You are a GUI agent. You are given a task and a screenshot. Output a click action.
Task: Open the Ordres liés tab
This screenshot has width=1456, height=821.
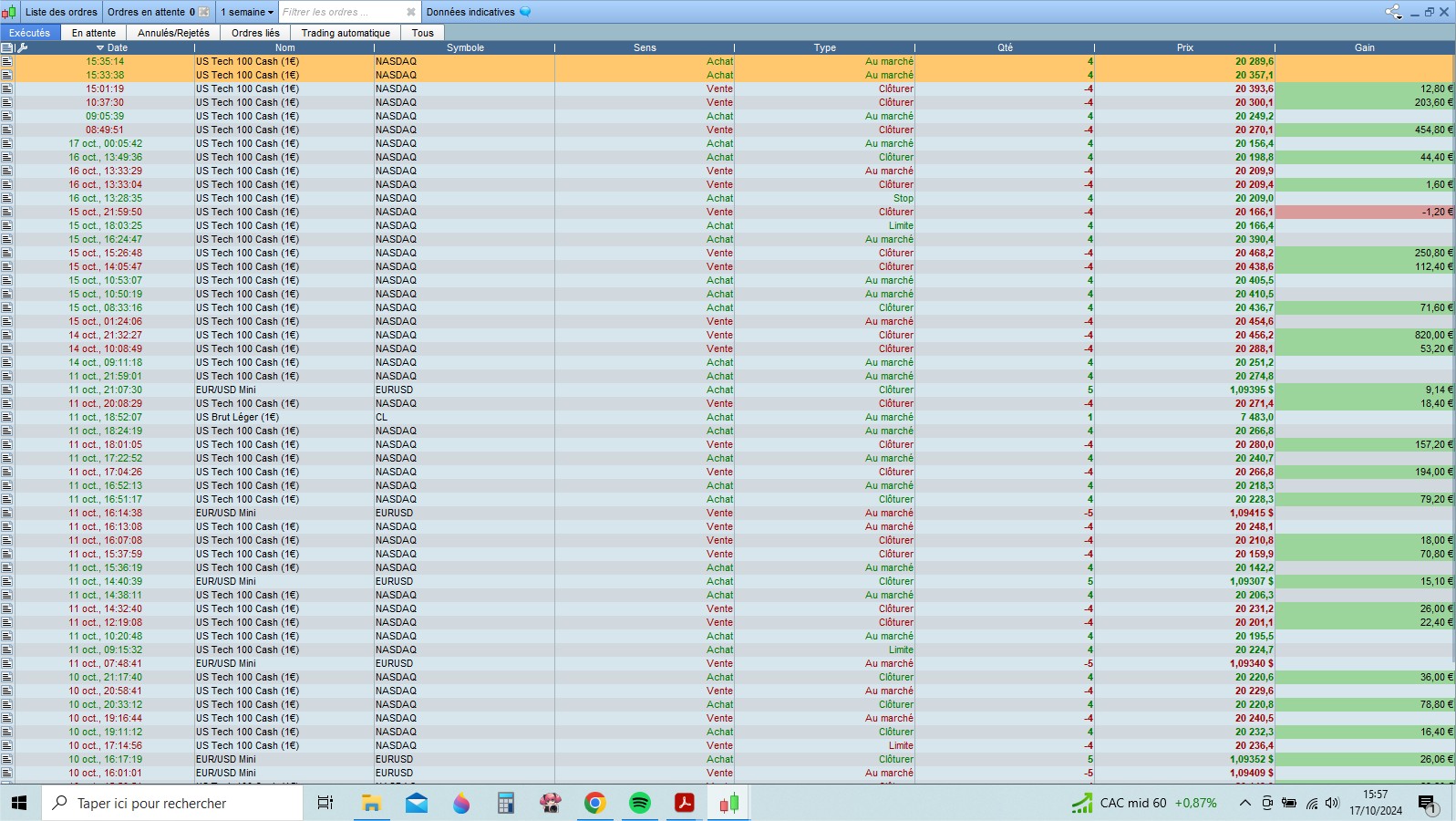tap(255, 33)
